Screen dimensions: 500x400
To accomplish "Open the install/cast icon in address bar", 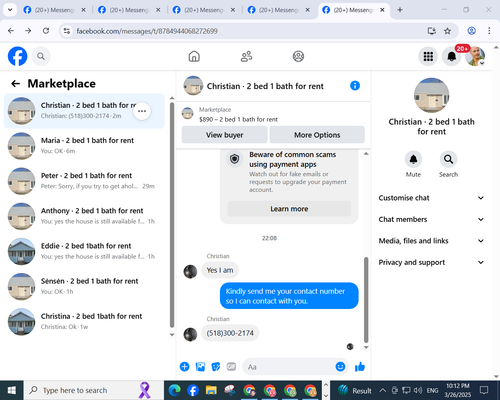I will click(x=432, y=31).
